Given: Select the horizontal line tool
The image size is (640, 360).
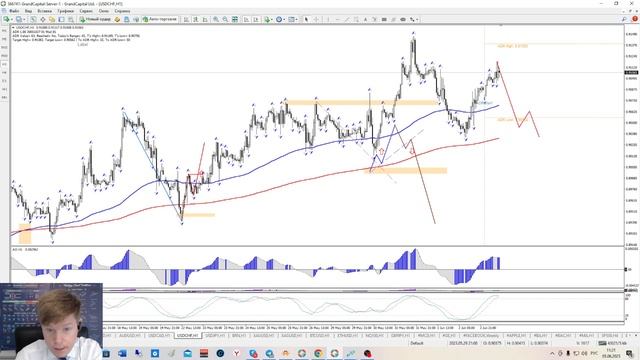Looking at the screenshot, I should [x=337, y=19].
